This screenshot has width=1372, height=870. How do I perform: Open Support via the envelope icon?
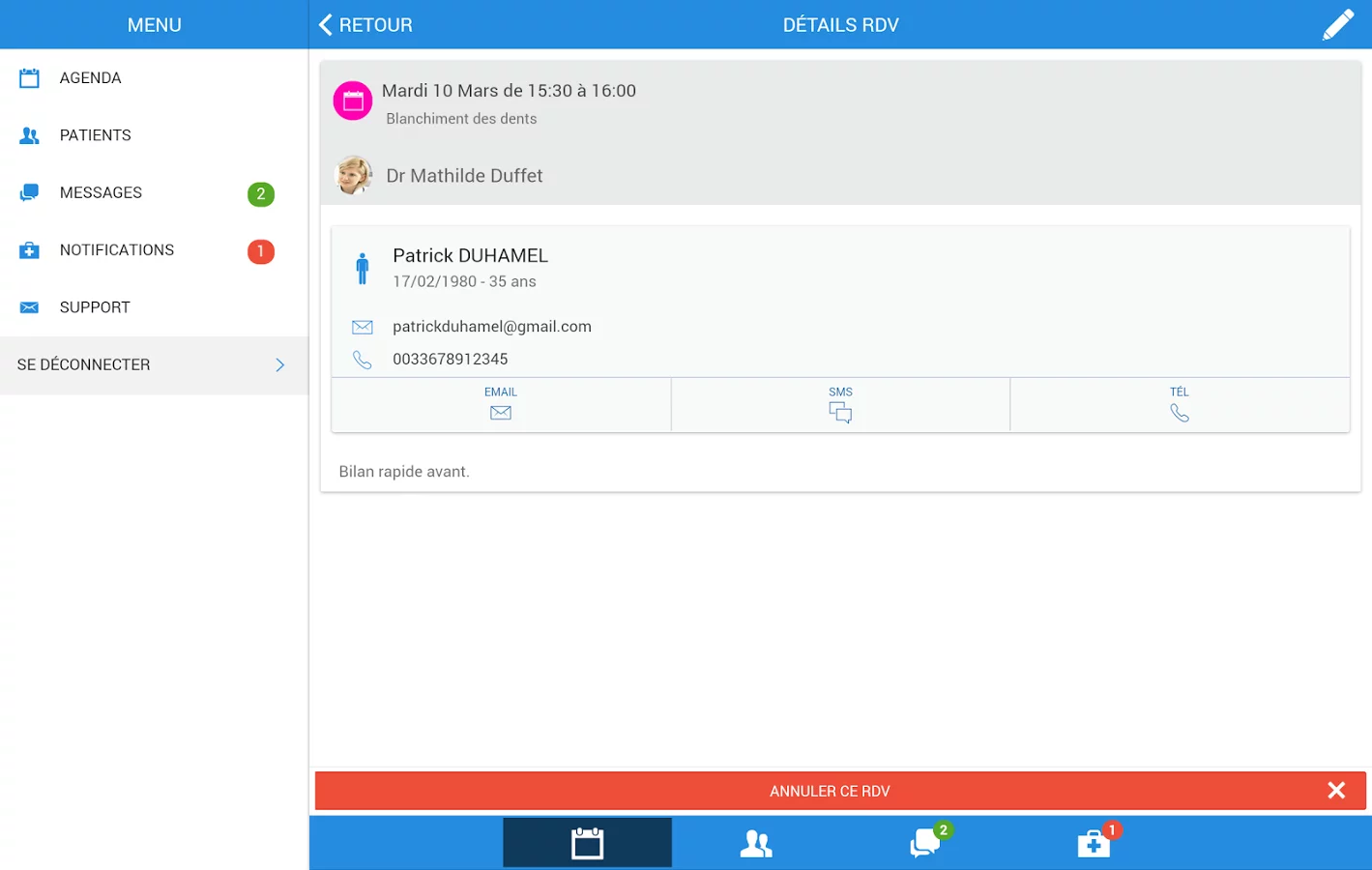(29, 306)
